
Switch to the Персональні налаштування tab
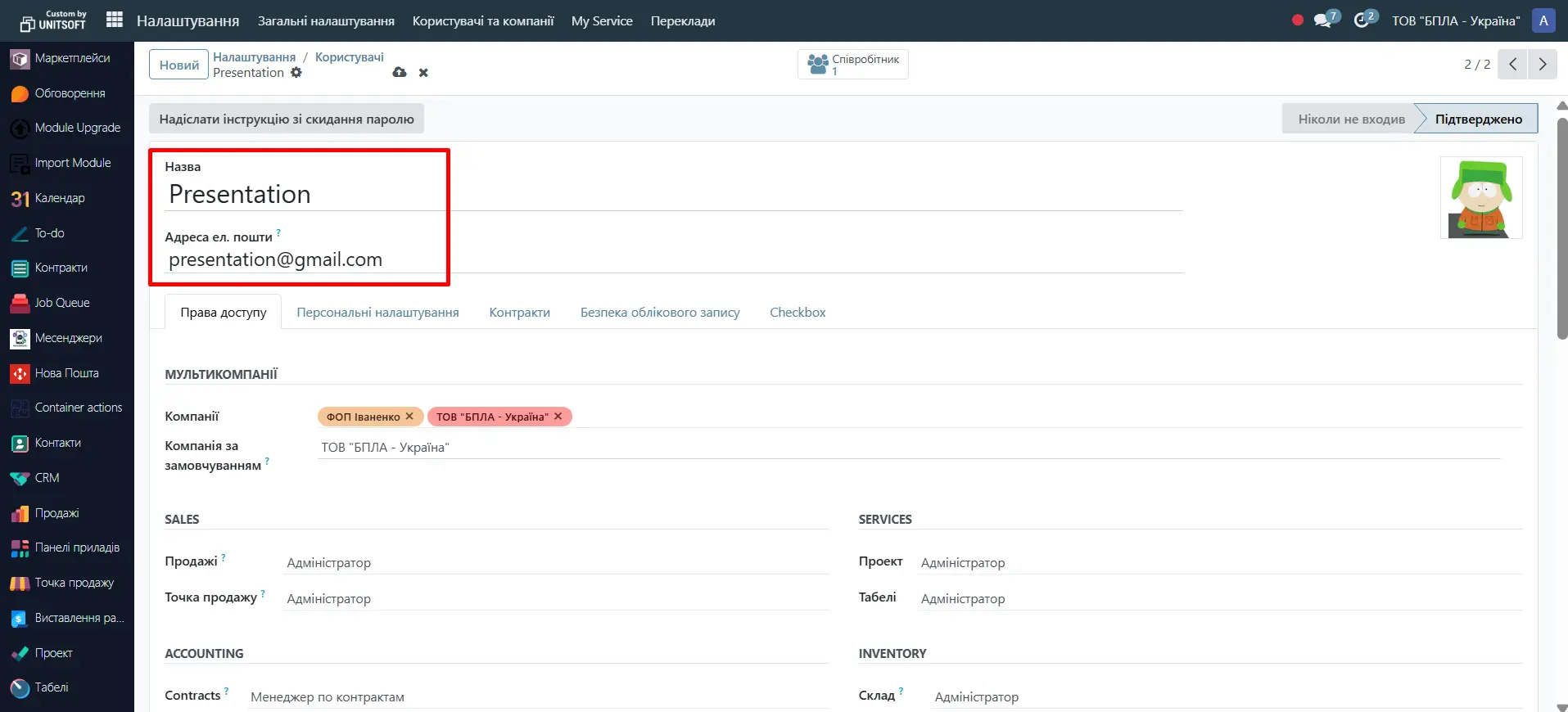click(x=377, y=313)
